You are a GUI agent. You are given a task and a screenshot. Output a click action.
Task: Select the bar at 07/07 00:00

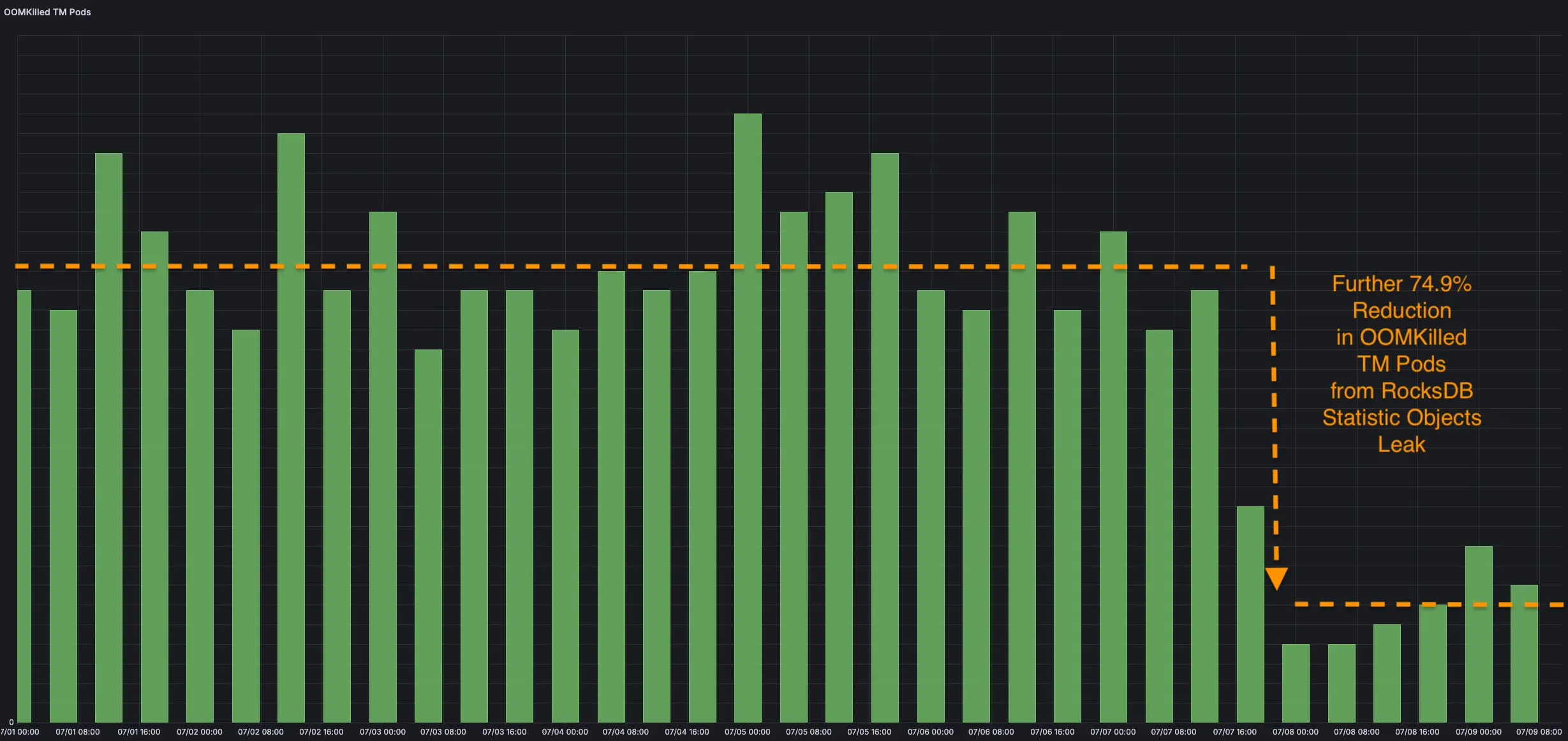coord(1113,477)
